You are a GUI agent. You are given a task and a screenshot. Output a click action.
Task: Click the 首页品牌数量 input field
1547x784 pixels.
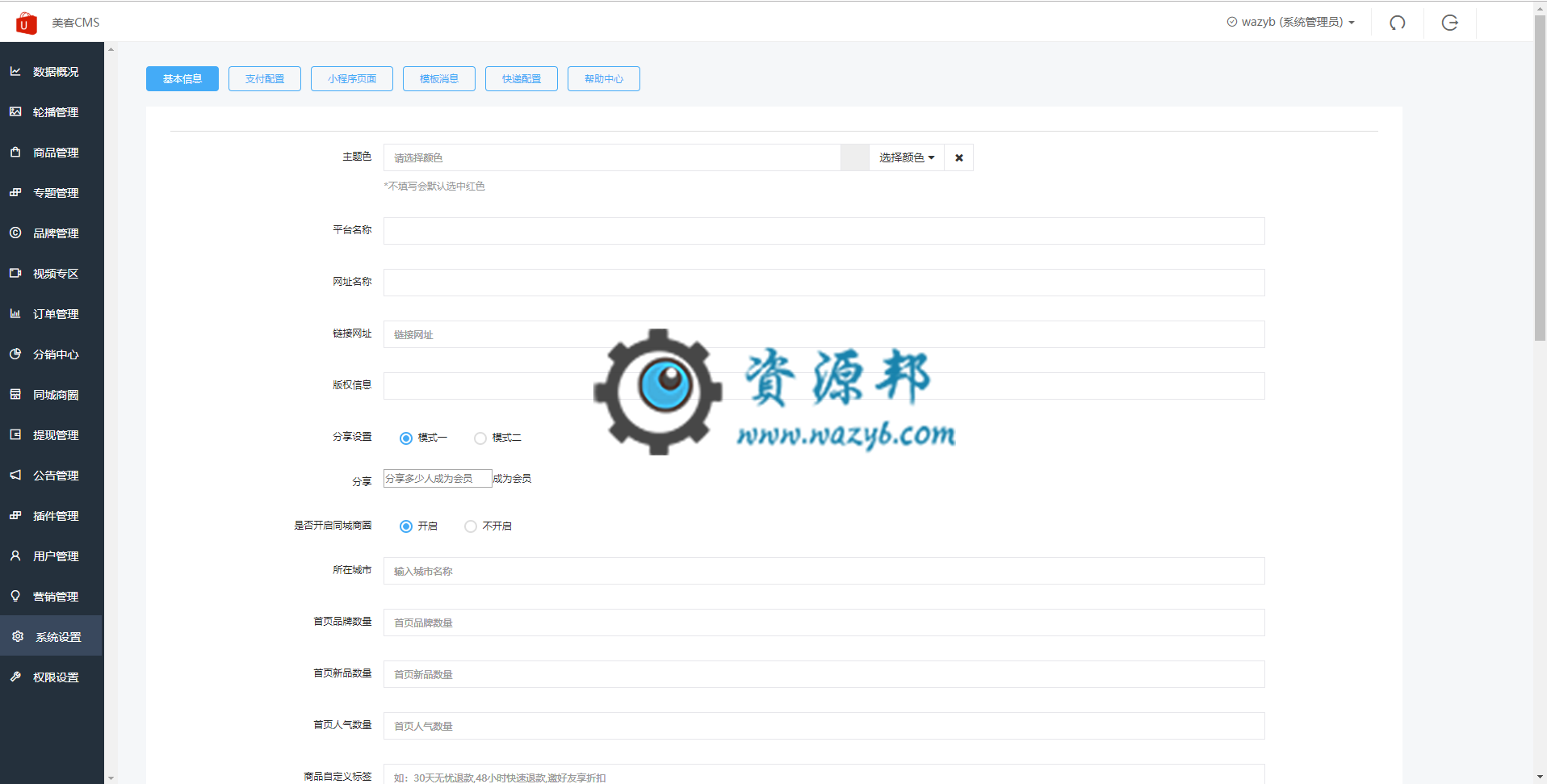click(x=824, y=623)
